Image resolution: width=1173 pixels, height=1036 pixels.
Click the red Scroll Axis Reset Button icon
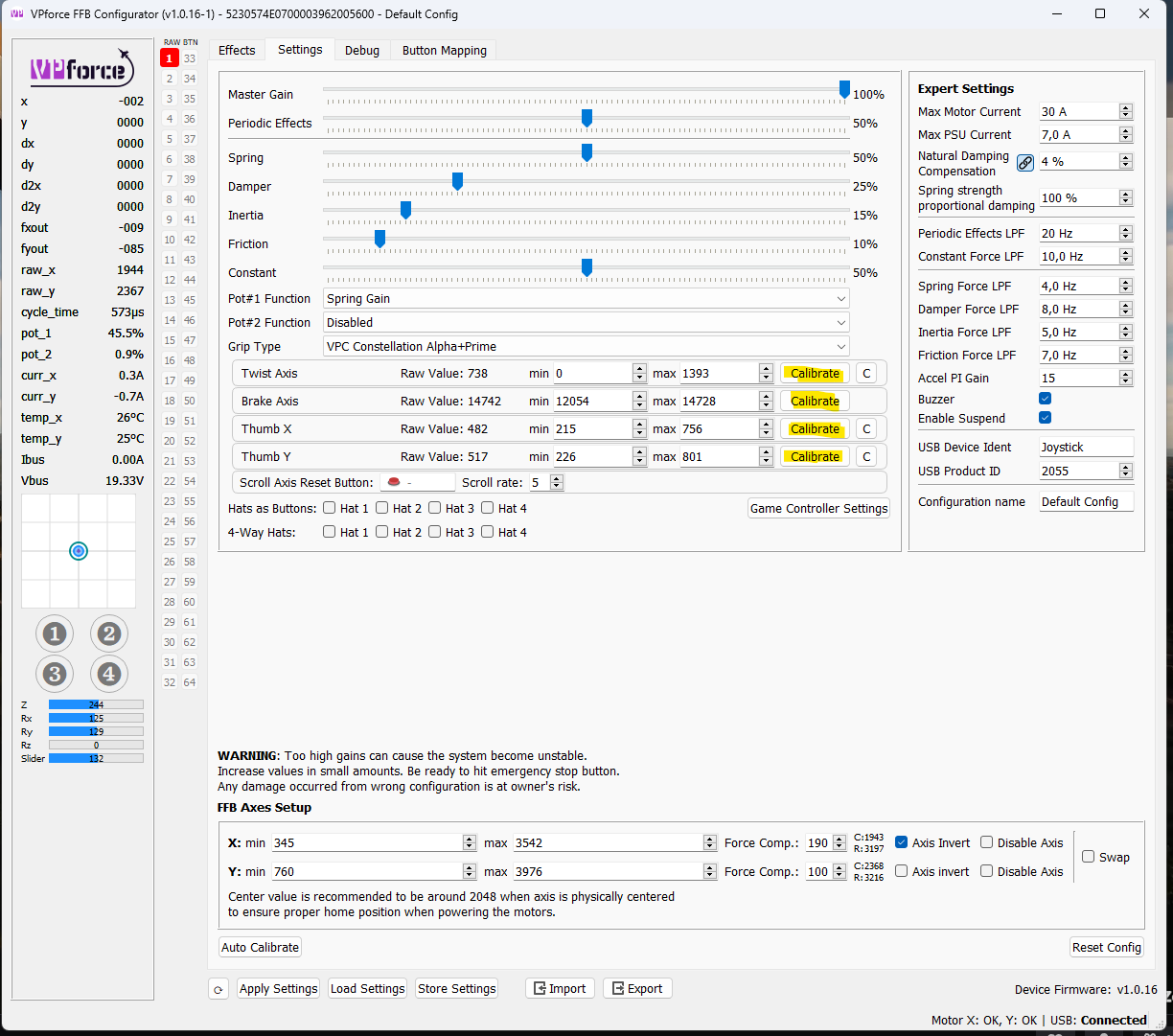click(x=393, y=482)
